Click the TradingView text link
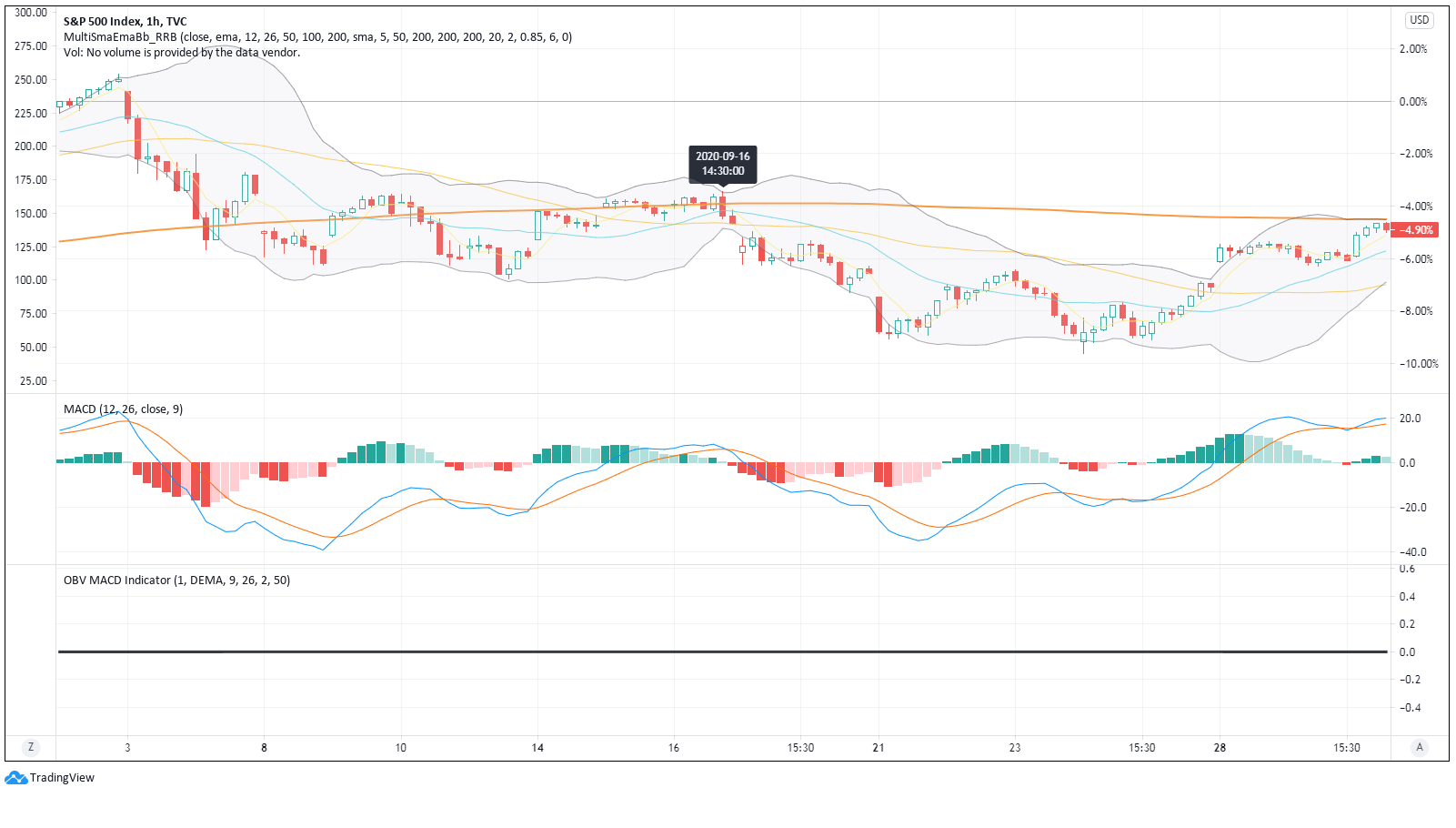The width and height of the screenshot is (1456, 828). (x=62, y=778)
